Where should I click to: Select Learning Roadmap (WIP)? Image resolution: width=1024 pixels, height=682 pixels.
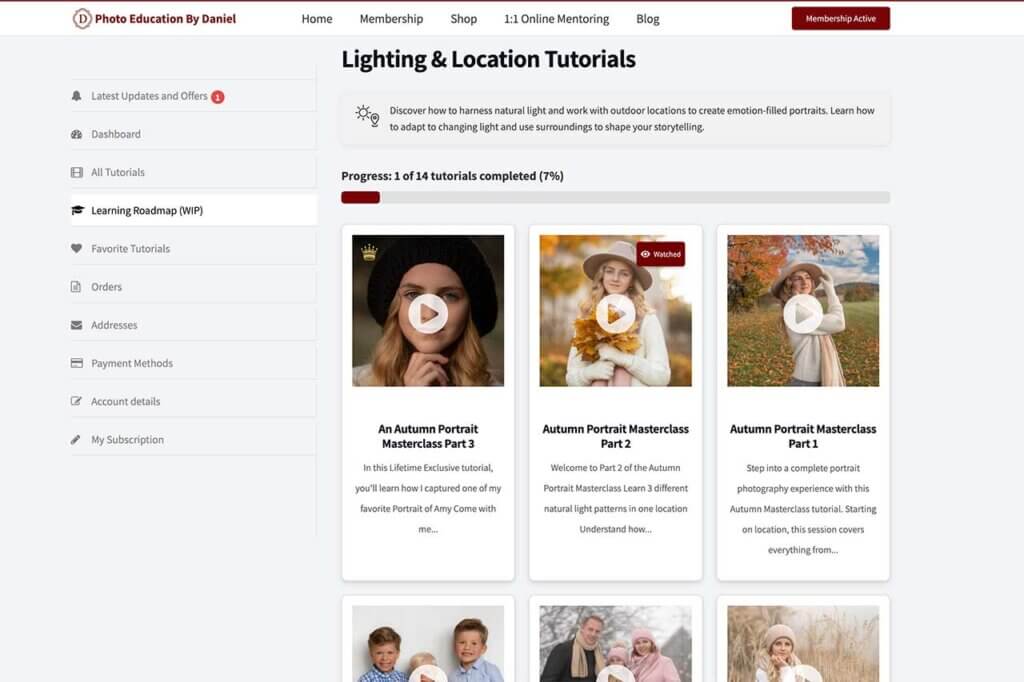coord(193,210)
